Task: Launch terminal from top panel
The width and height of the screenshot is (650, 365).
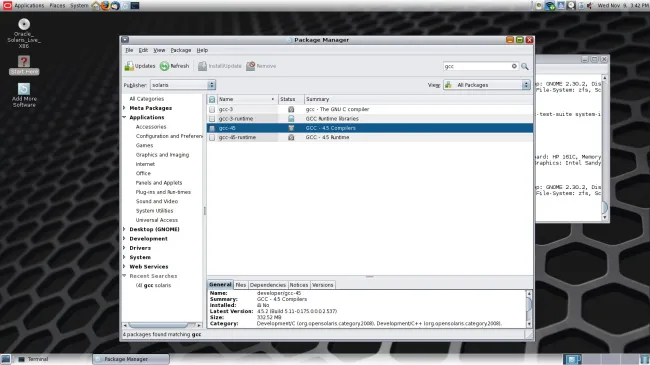Action: (135, 5)
